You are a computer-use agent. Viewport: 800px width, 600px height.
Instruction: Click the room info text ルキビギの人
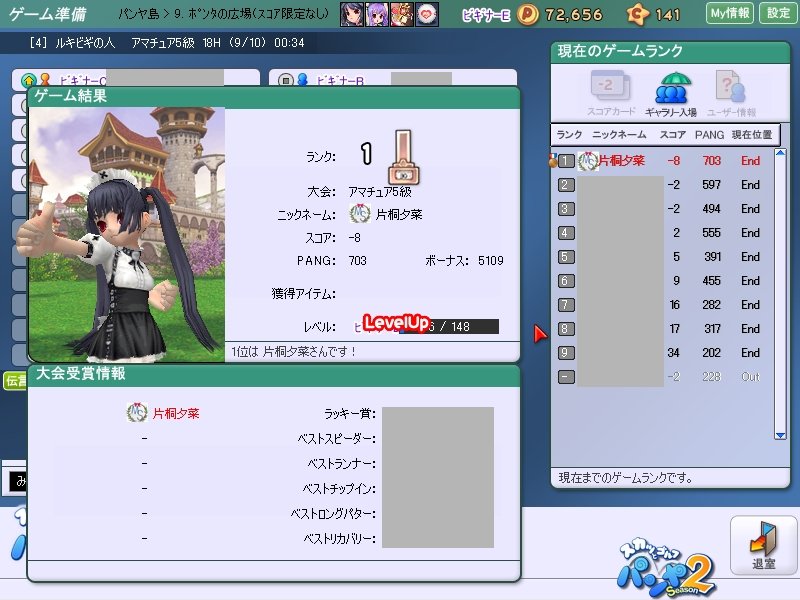coord(85,43)
